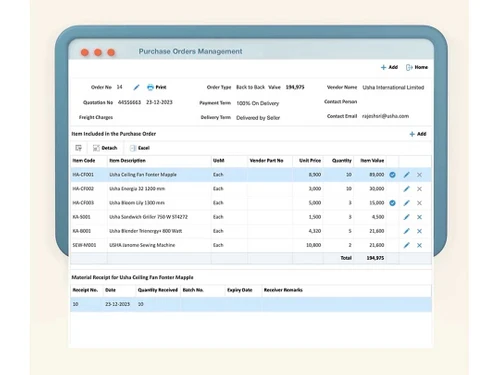Edit order number 14 with pencil icon
The height and width of the screenshot is (375, 500).
tap(136, 87)
